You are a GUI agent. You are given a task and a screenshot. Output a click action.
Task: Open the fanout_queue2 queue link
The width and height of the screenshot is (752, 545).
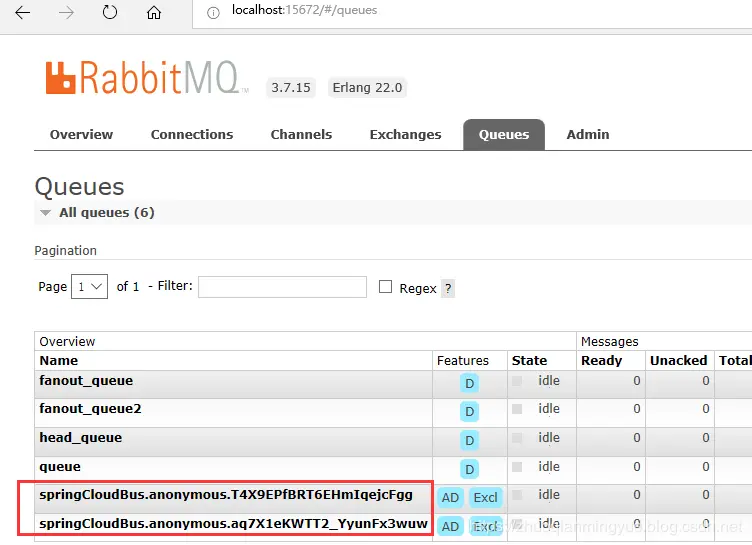(90, 409)
